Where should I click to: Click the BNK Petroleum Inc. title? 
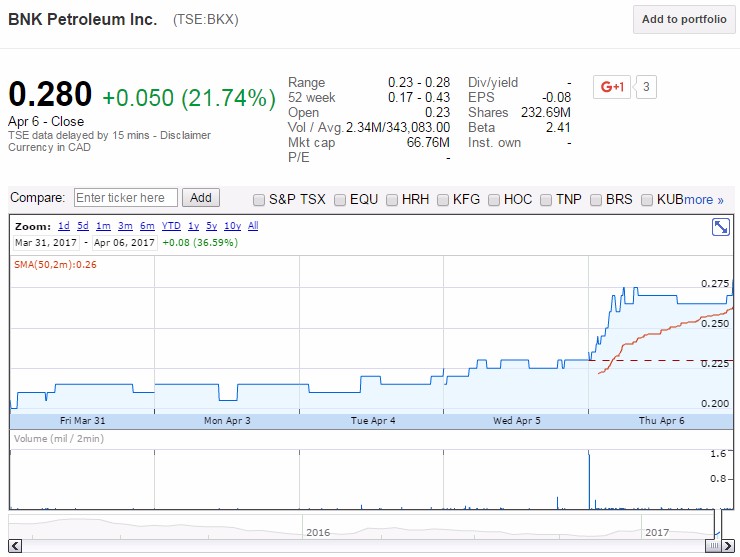tap(83, 19)
